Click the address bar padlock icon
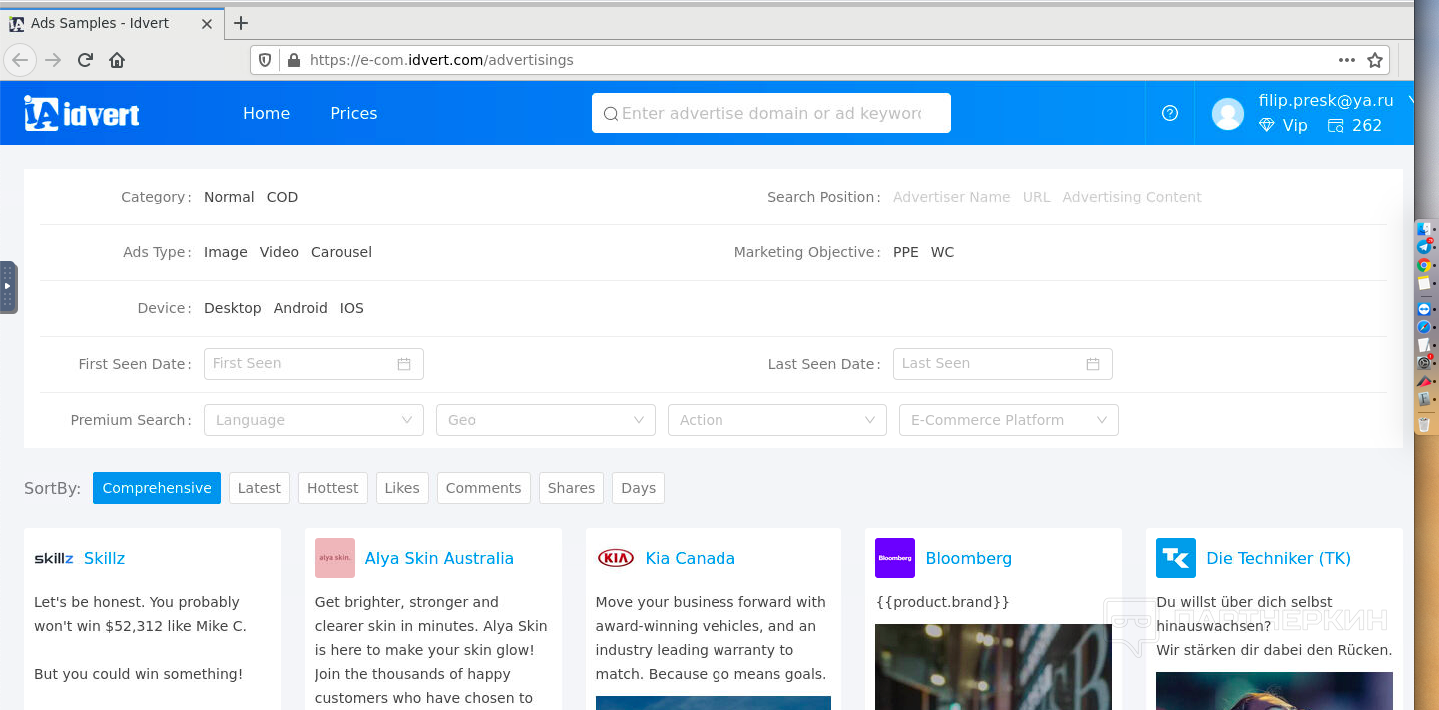 tap(293, 60)
